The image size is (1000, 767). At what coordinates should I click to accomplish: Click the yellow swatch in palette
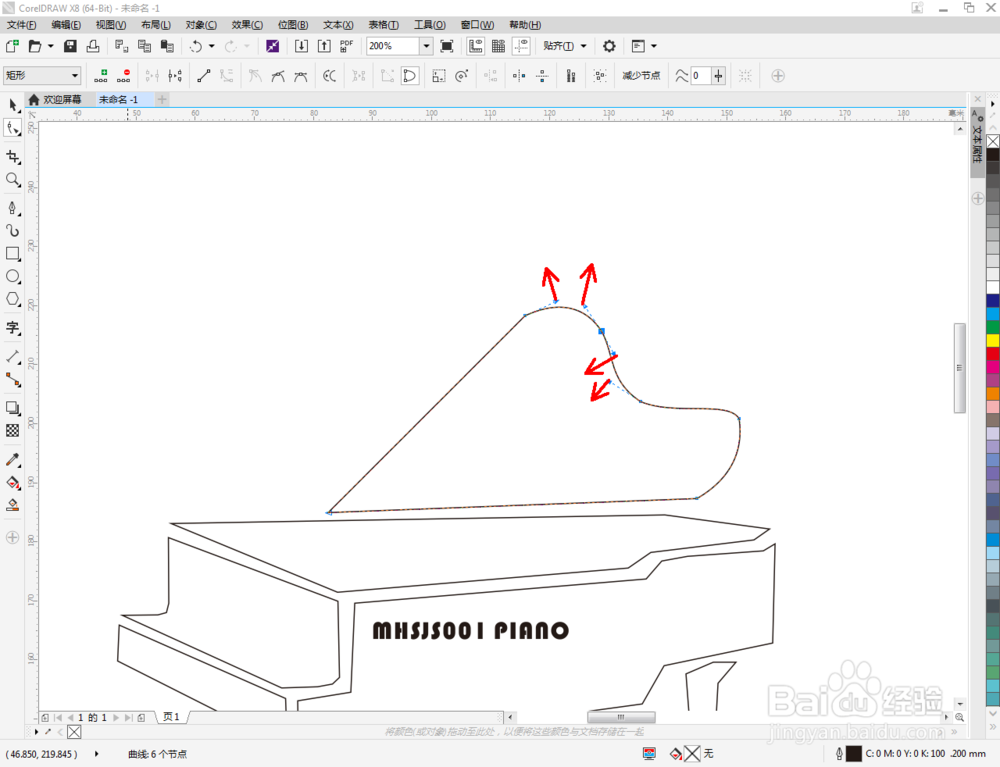point(993,340)
